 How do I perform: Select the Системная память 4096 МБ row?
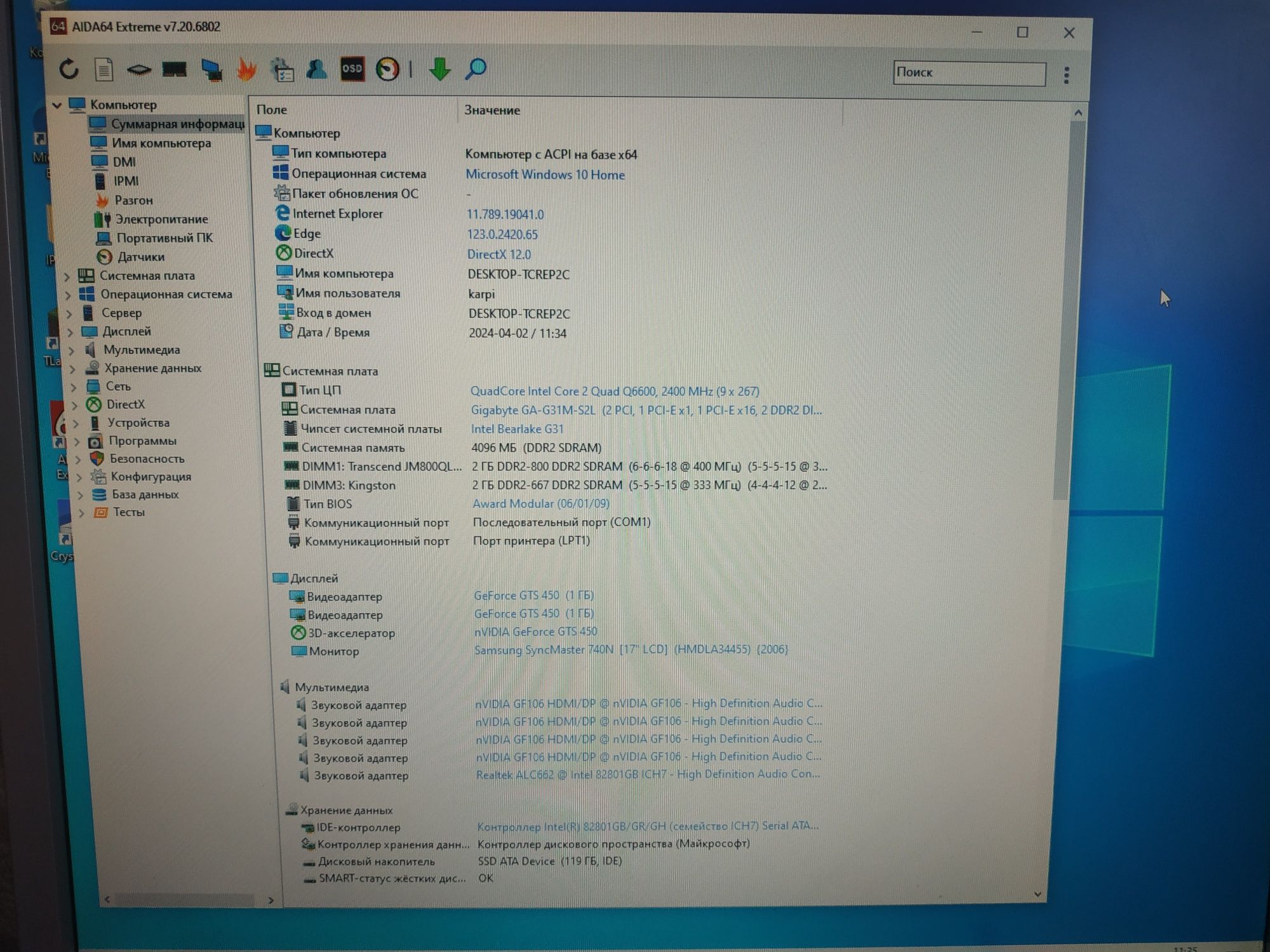(x=443, y=448)
